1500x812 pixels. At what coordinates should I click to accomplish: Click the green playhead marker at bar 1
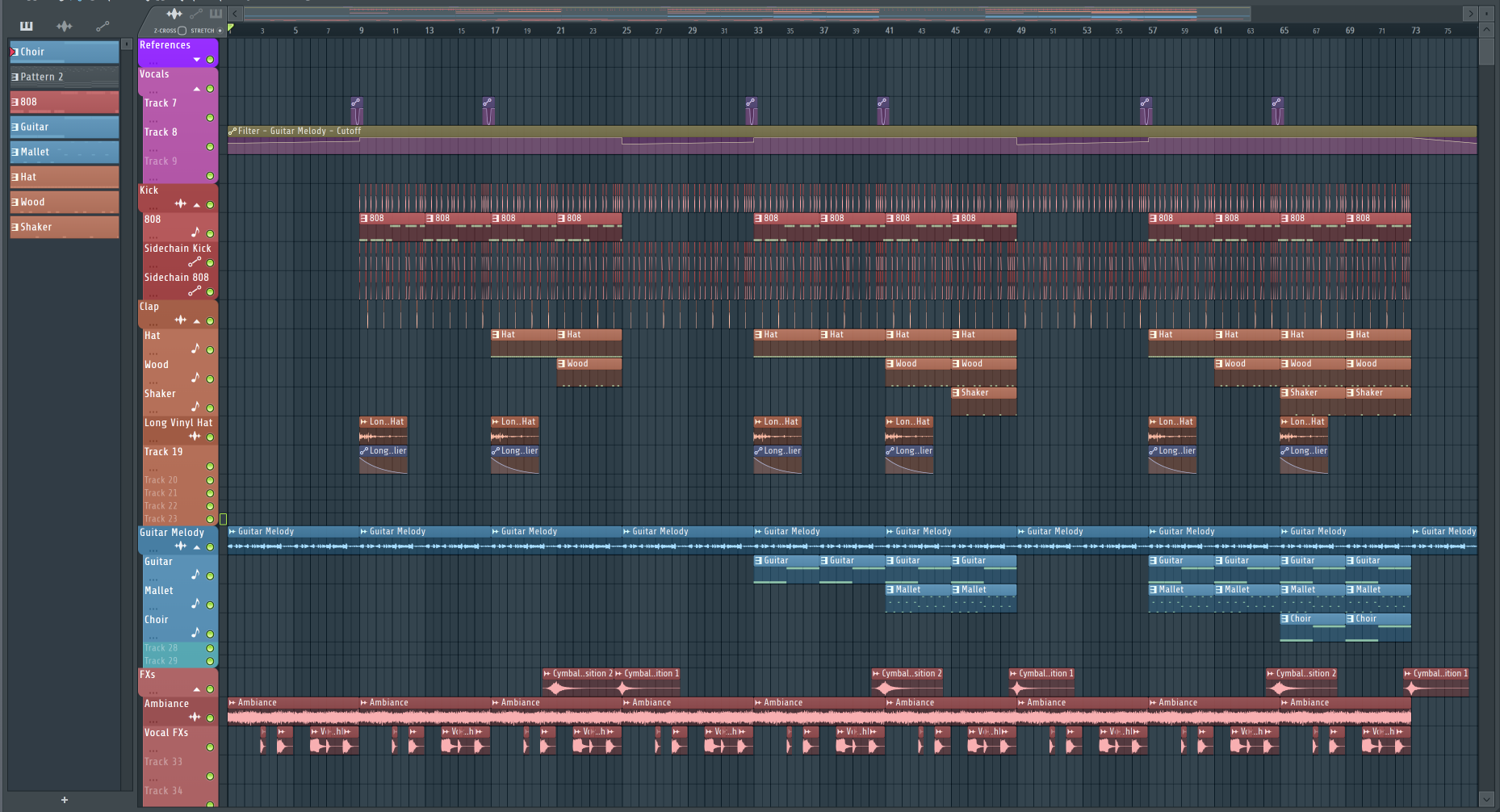click(x=231, y=28)
